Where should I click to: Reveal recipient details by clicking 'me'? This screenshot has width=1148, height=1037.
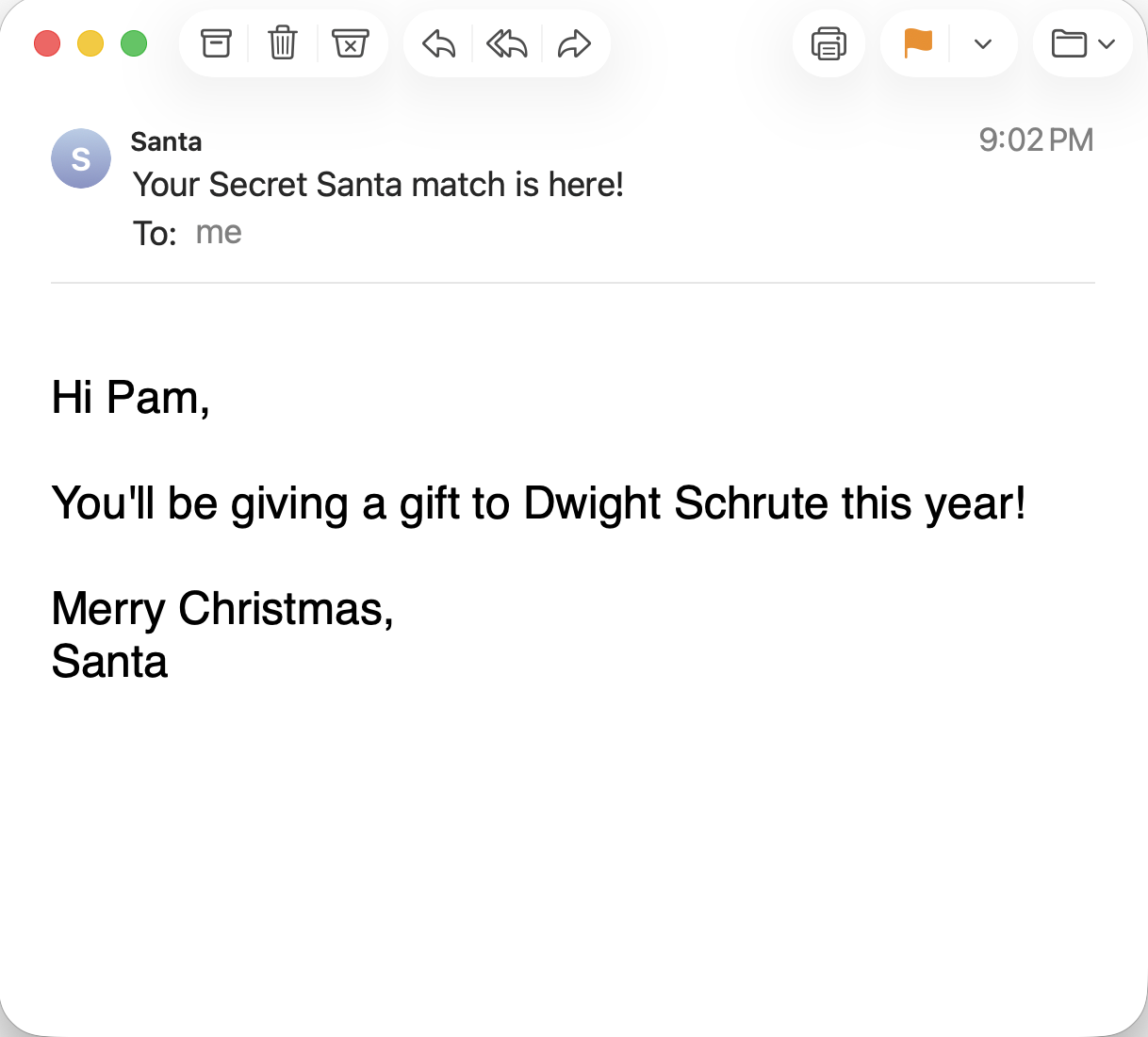(x=219, y=232)
